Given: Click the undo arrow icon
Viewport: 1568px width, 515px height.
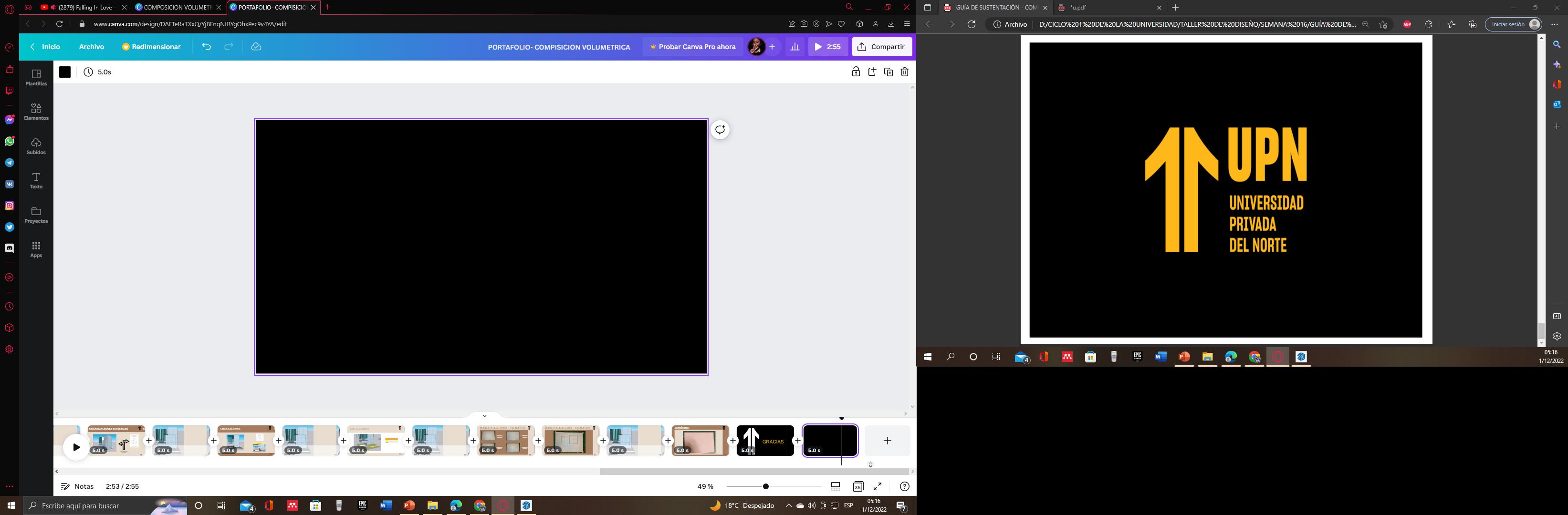Looking at the screenshot, I should coord(206,47).
